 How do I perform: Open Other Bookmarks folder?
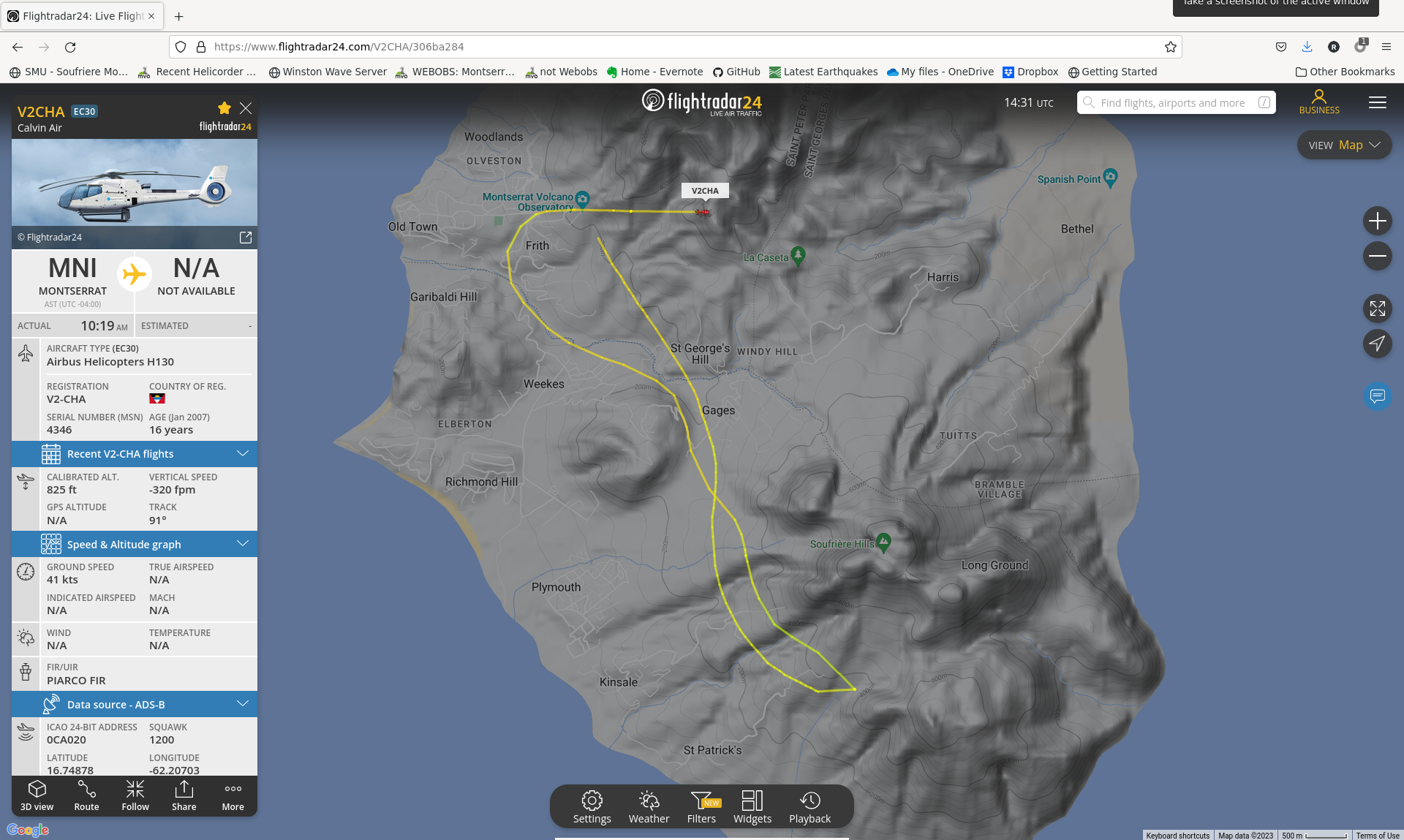[1345, 72]
